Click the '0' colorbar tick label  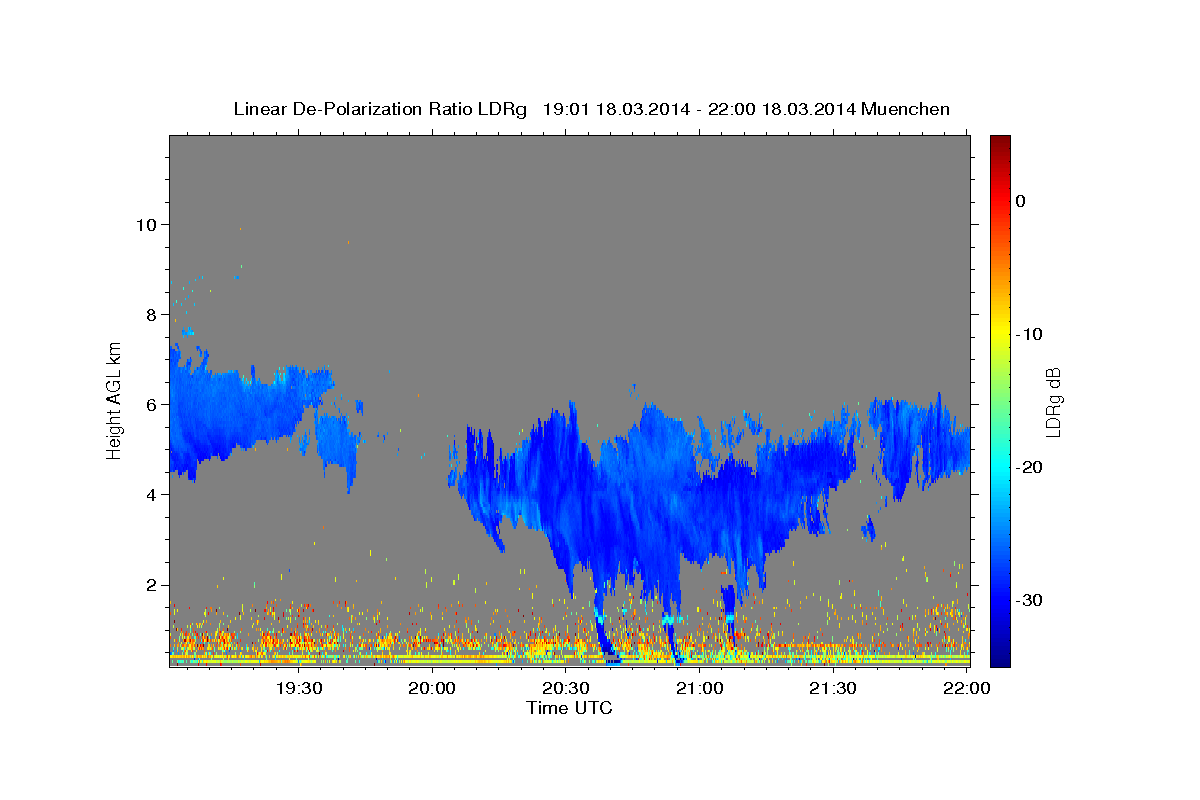point(1020,201)
